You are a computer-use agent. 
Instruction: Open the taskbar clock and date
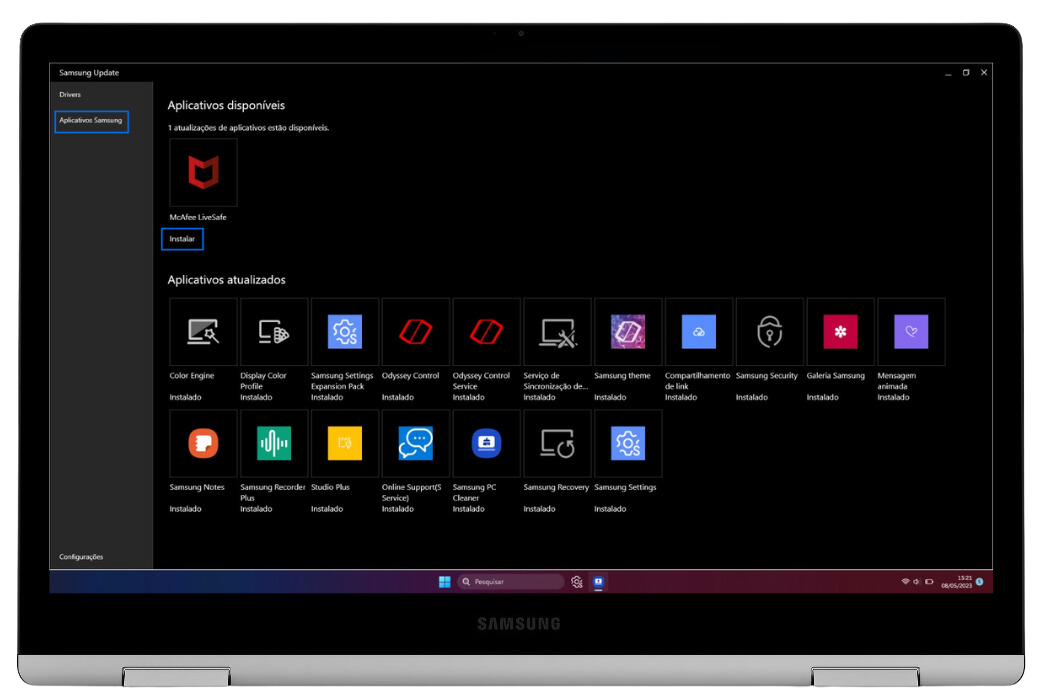coord(957,582)
